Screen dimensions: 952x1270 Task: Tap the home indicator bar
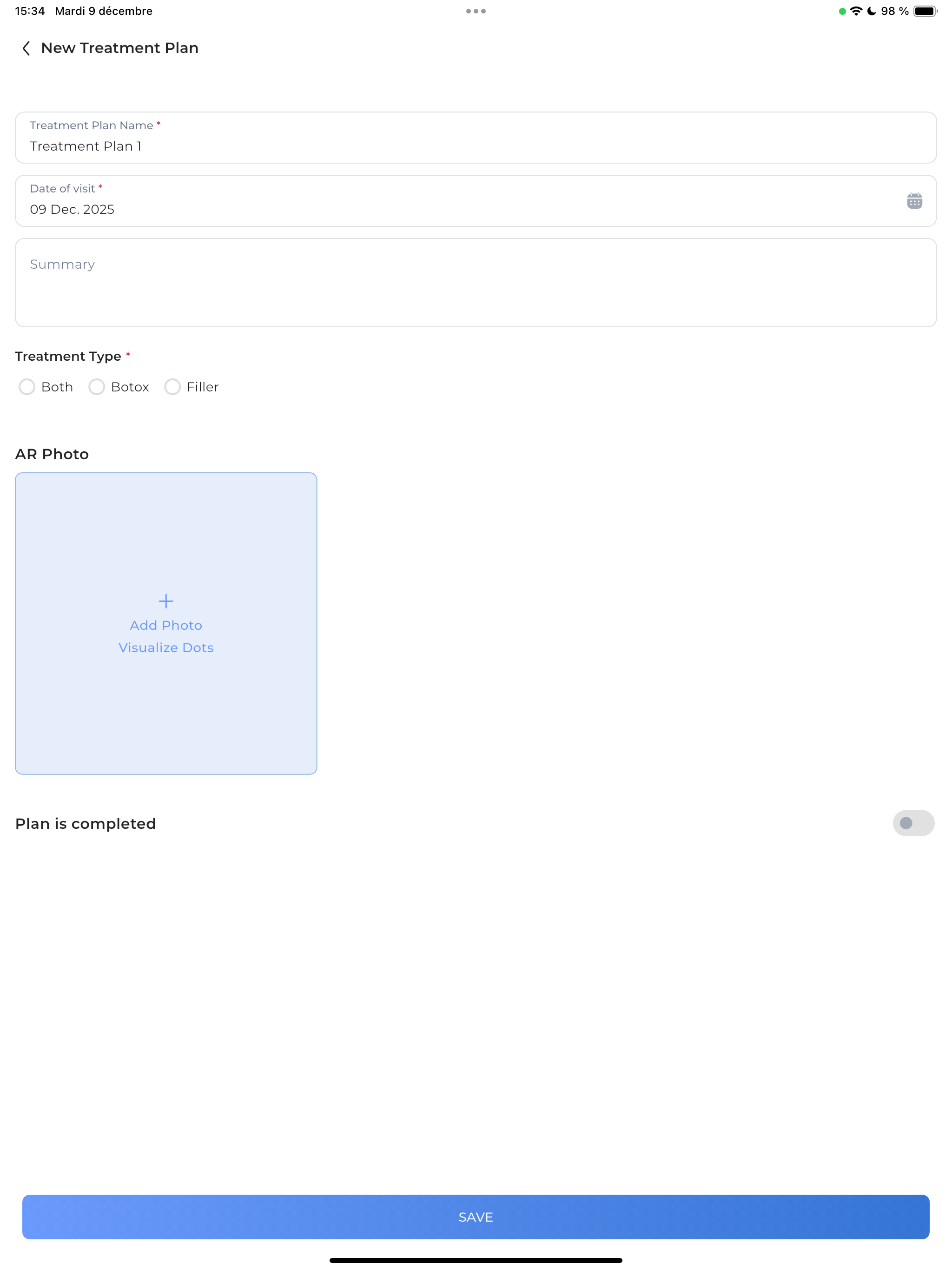476,1260
